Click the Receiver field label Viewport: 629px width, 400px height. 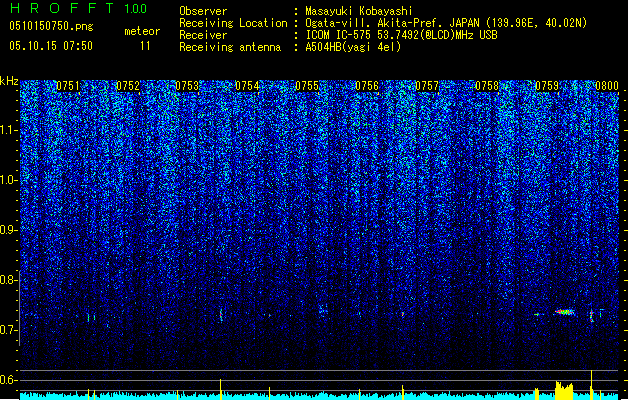[x=203, y=35]
